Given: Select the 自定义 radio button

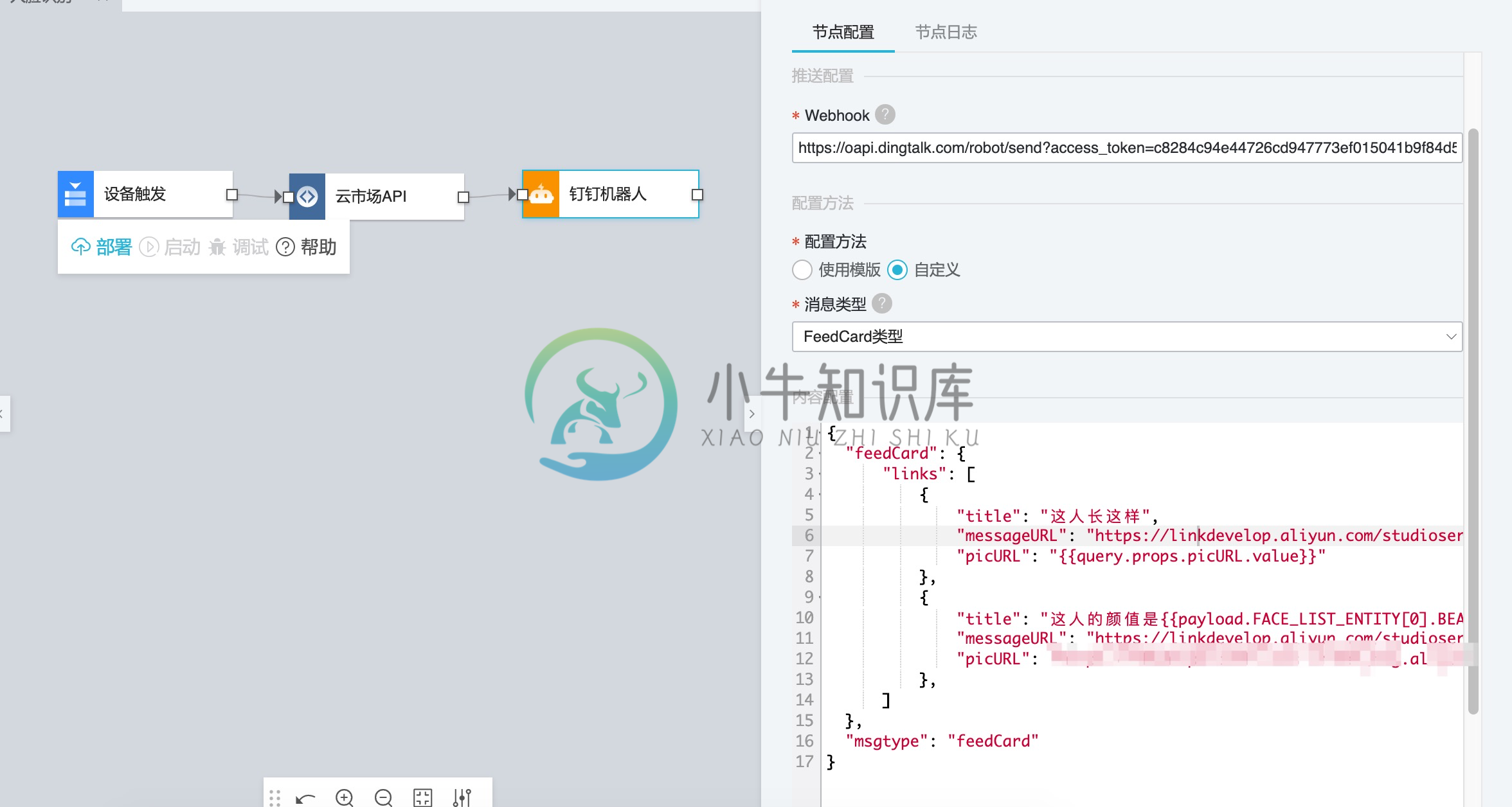Looking at the screenshot, I should (897, 270).
